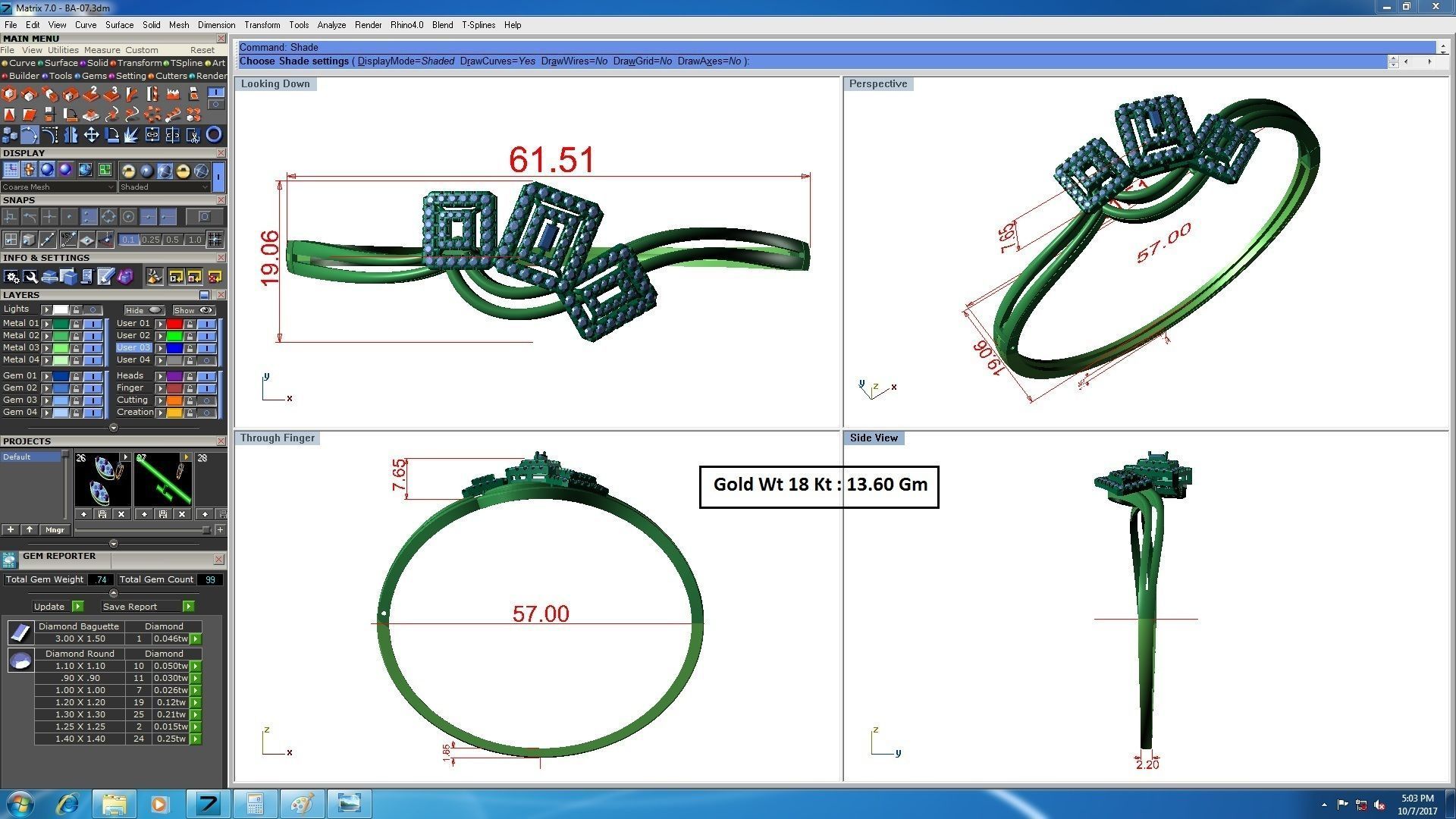This screenshot has width=1456, height=819.
Task: Click the purple gem info icon
Action: 124,277
